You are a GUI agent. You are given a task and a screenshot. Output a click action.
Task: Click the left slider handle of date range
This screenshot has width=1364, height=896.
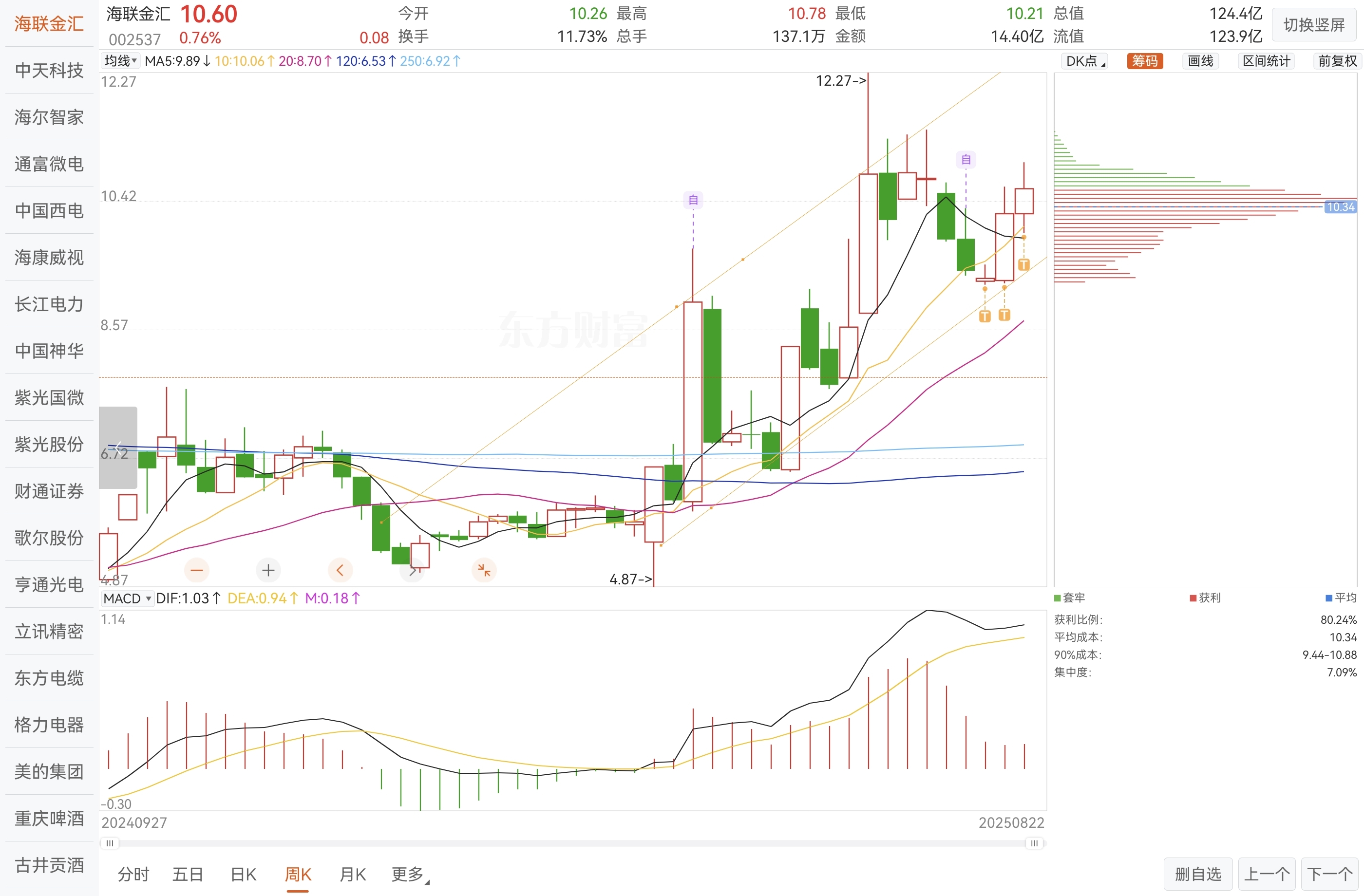(x=110, y=843)
